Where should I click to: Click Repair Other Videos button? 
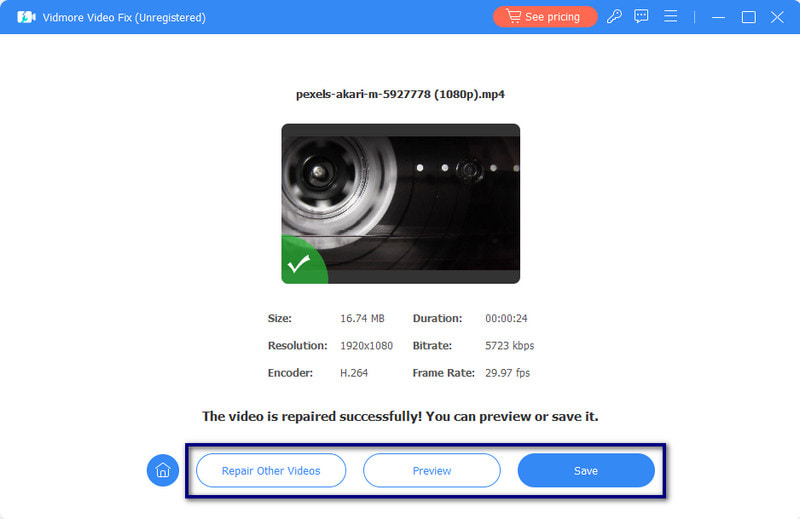pyautogui.click(x=271, y=470)
